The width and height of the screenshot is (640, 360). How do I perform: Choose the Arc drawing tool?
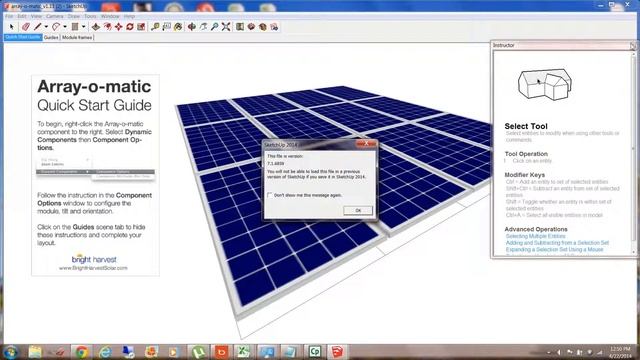(56, 27)
